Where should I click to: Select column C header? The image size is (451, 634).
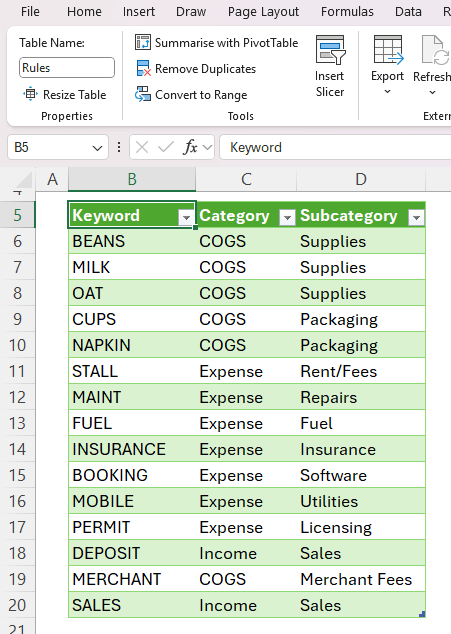click(246, 179)
